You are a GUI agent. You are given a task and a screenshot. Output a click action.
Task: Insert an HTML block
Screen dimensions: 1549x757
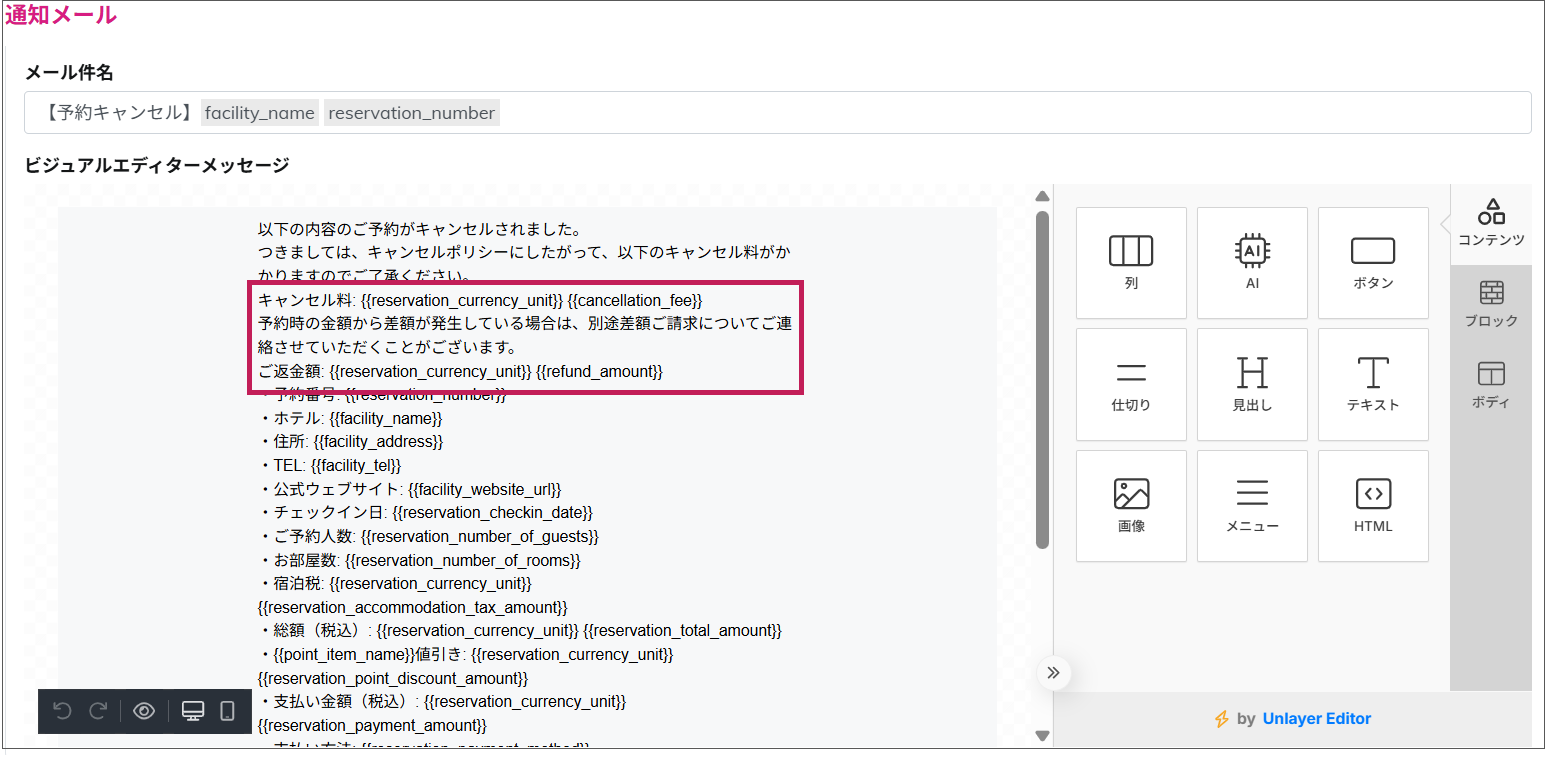(1373, 505)
